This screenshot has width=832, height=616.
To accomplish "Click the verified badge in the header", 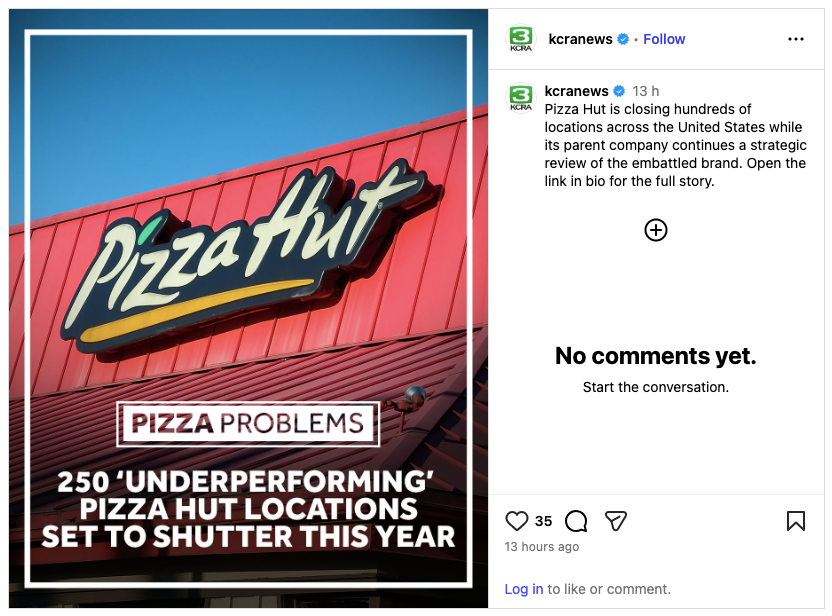I will pos(623,39).
